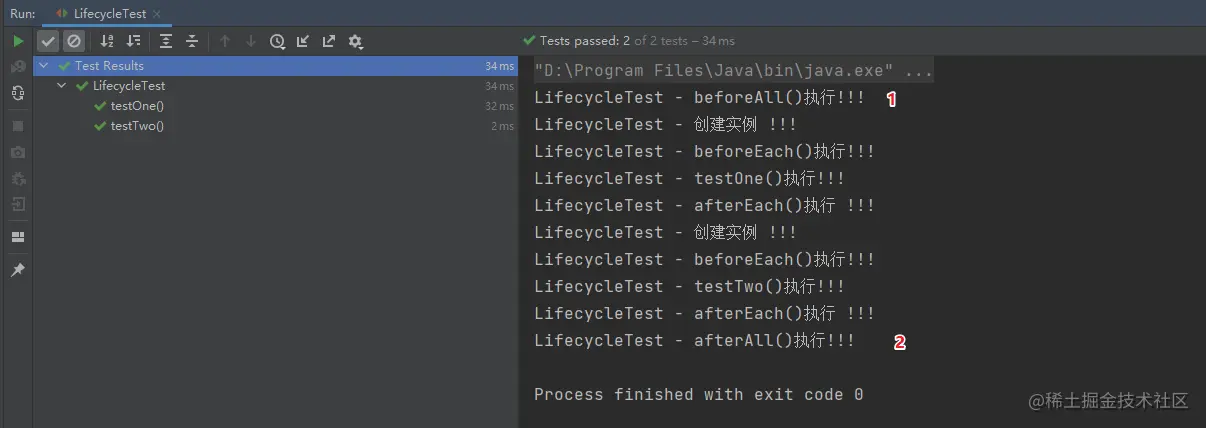Toggle the Show Passed checkmark filter
This screenshot has width=1206, height=428.
[48, 41]
